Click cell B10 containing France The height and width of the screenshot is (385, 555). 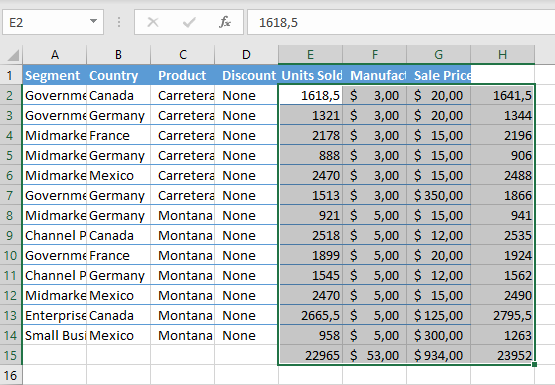[118, 255]
